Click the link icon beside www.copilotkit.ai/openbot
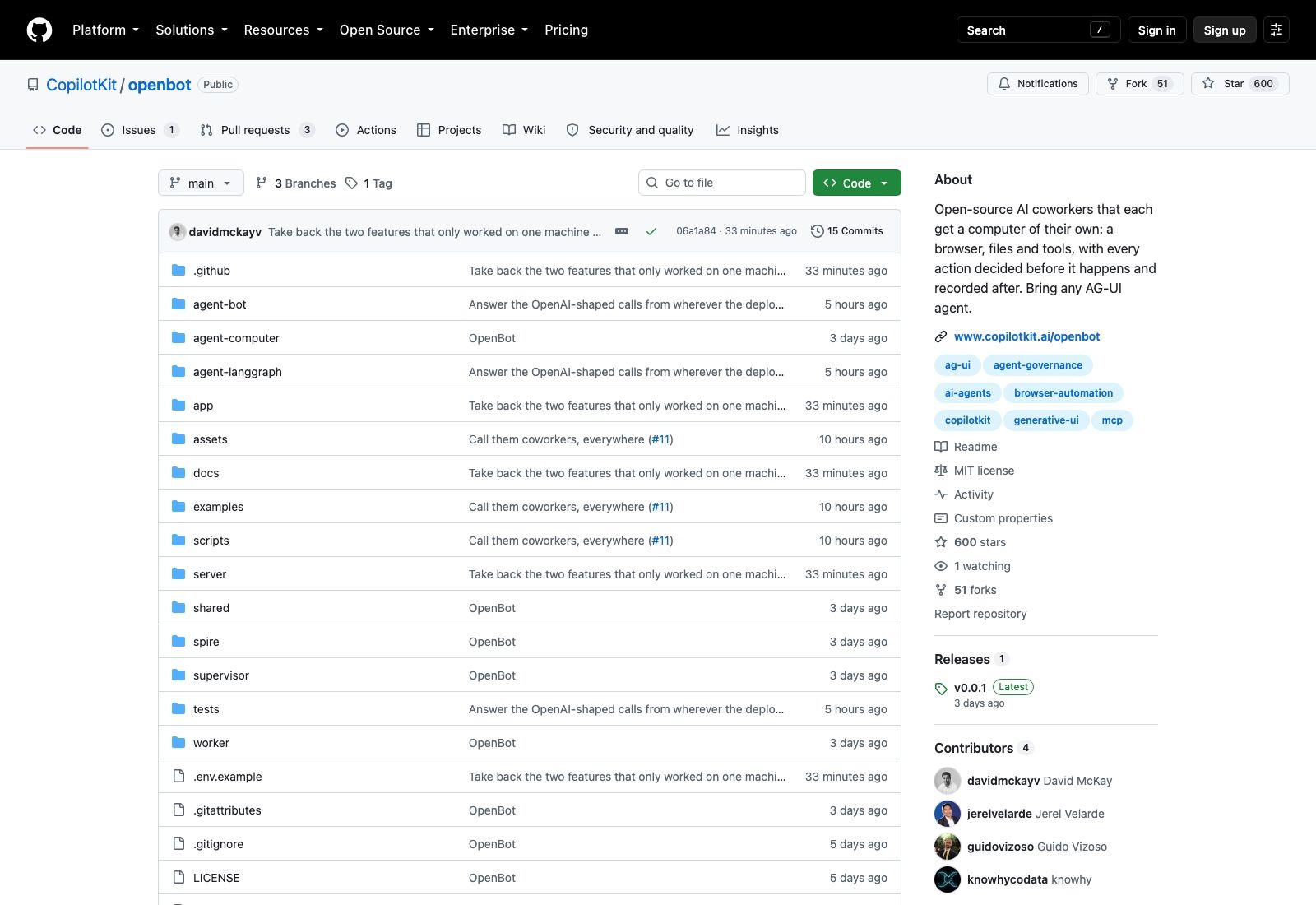 [941, 336]
